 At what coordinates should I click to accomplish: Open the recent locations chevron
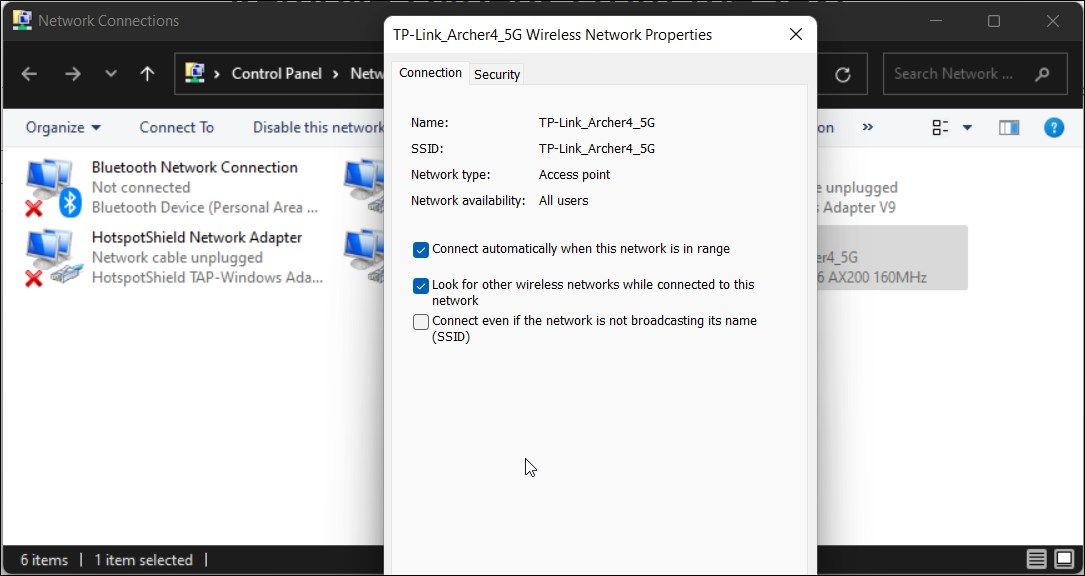[111, 73]
